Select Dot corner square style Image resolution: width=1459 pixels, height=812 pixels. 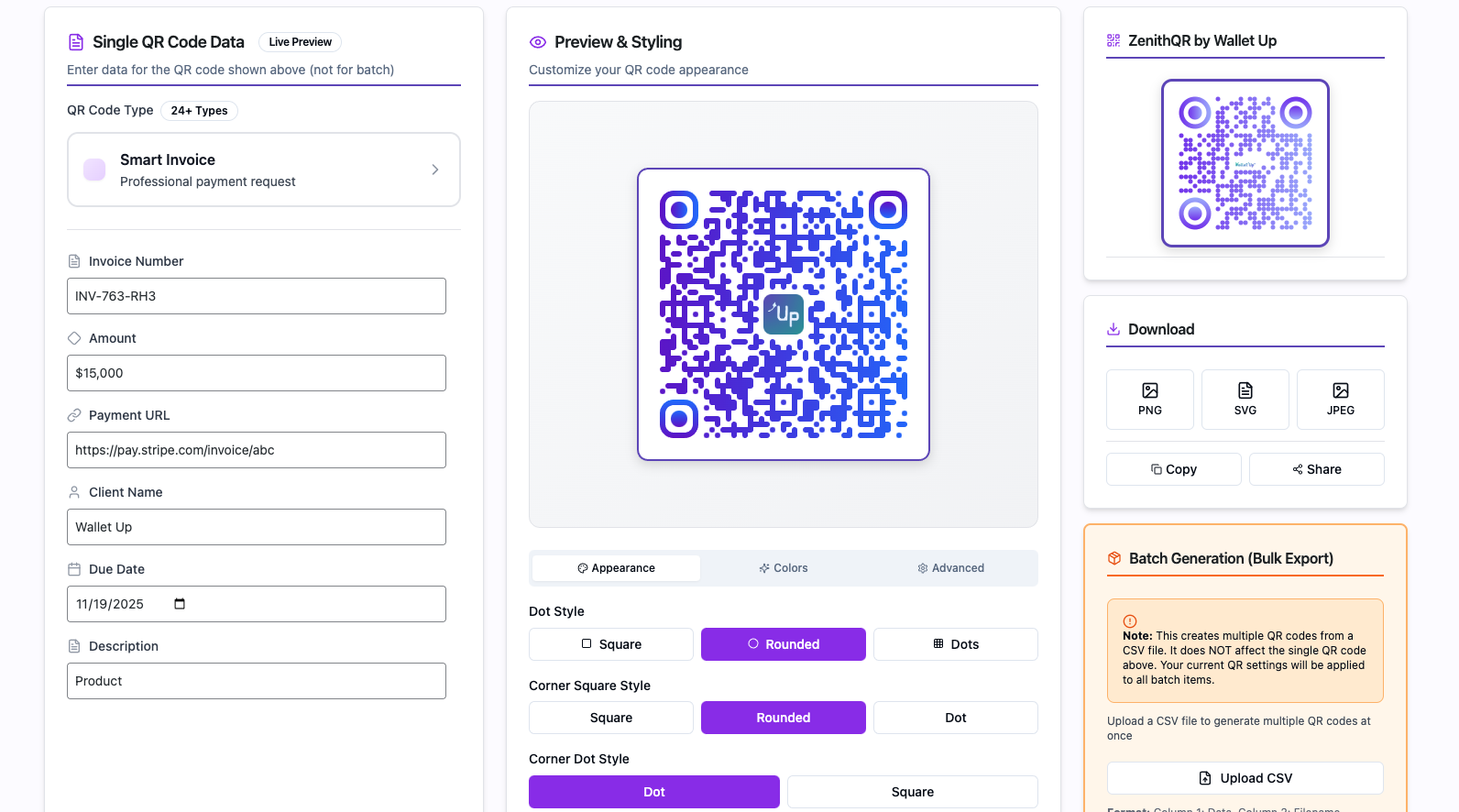956,718
